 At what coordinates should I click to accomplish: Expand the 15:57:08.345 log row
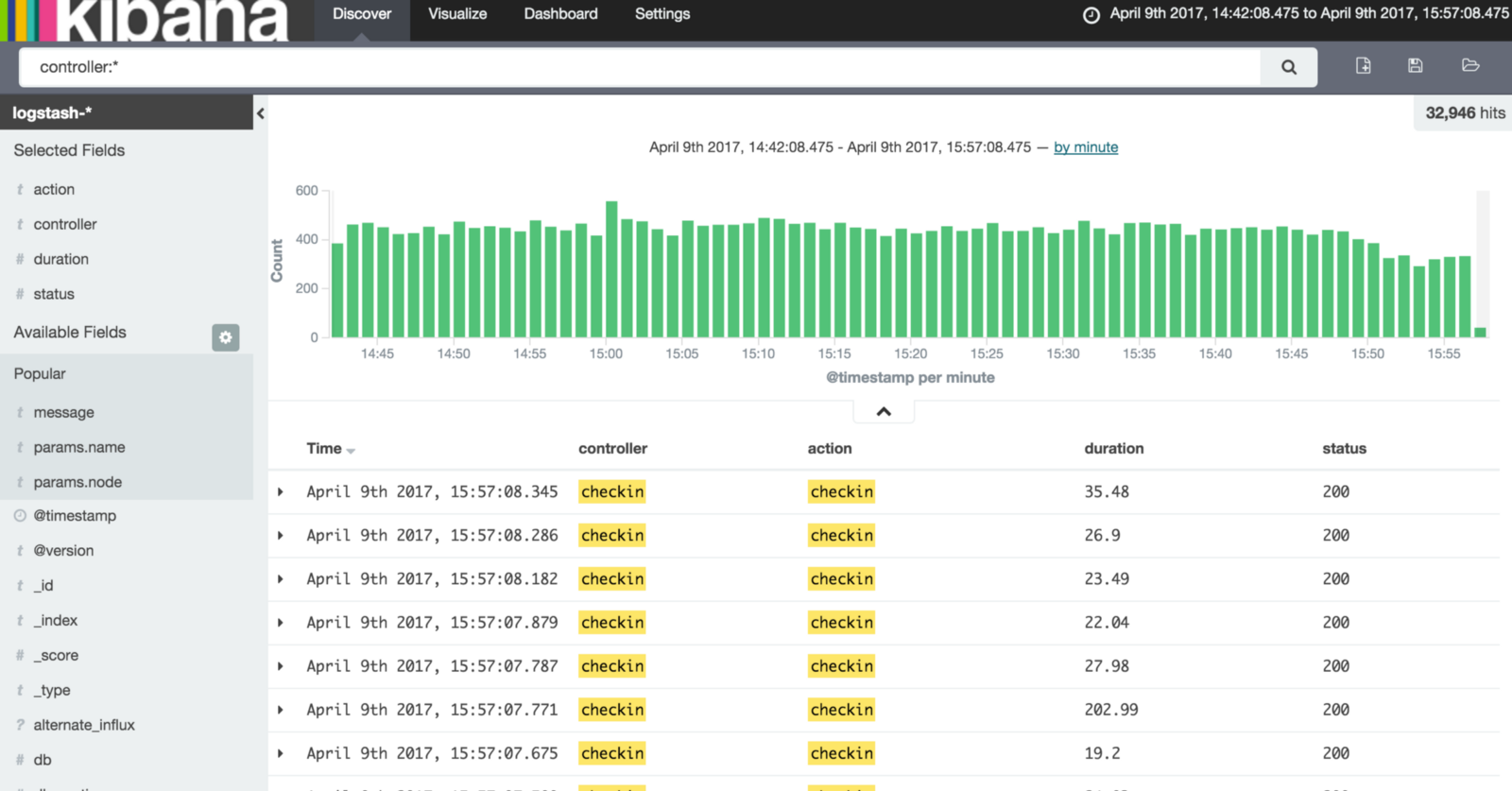[x=281, y=492]
